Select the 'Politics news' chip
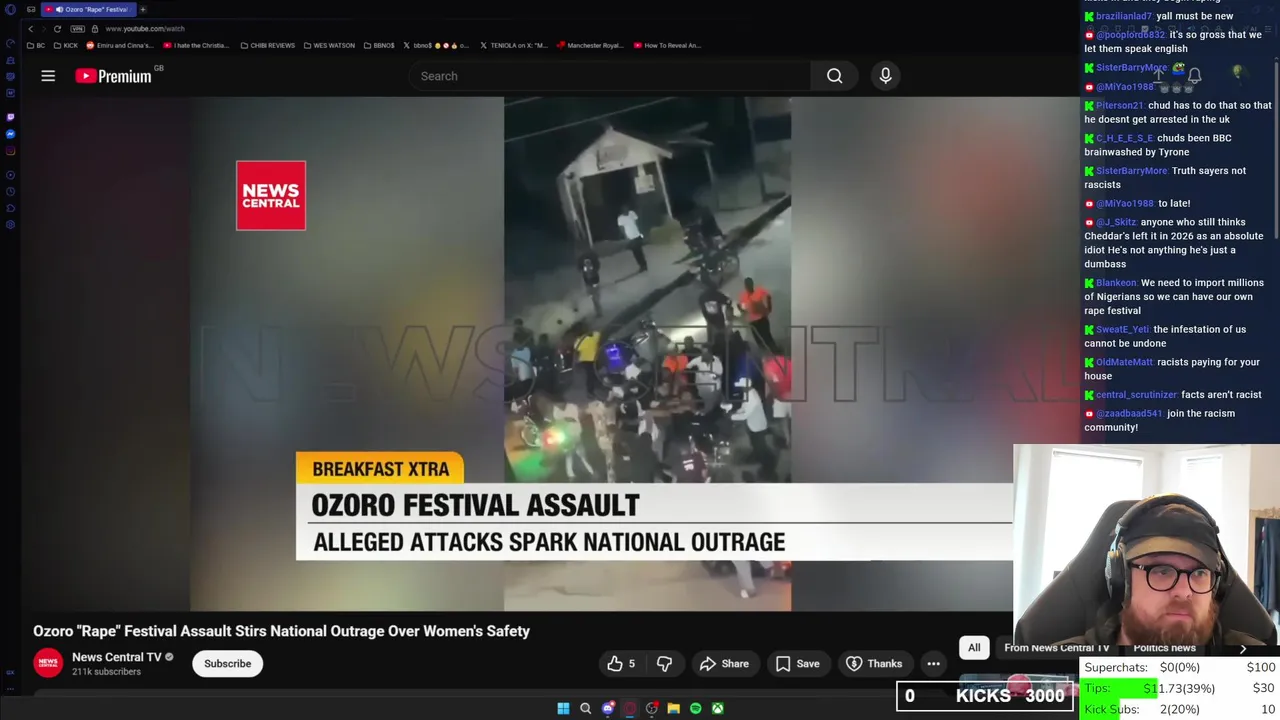The height and width of the screenshot is (720, 1280). 1164,648
